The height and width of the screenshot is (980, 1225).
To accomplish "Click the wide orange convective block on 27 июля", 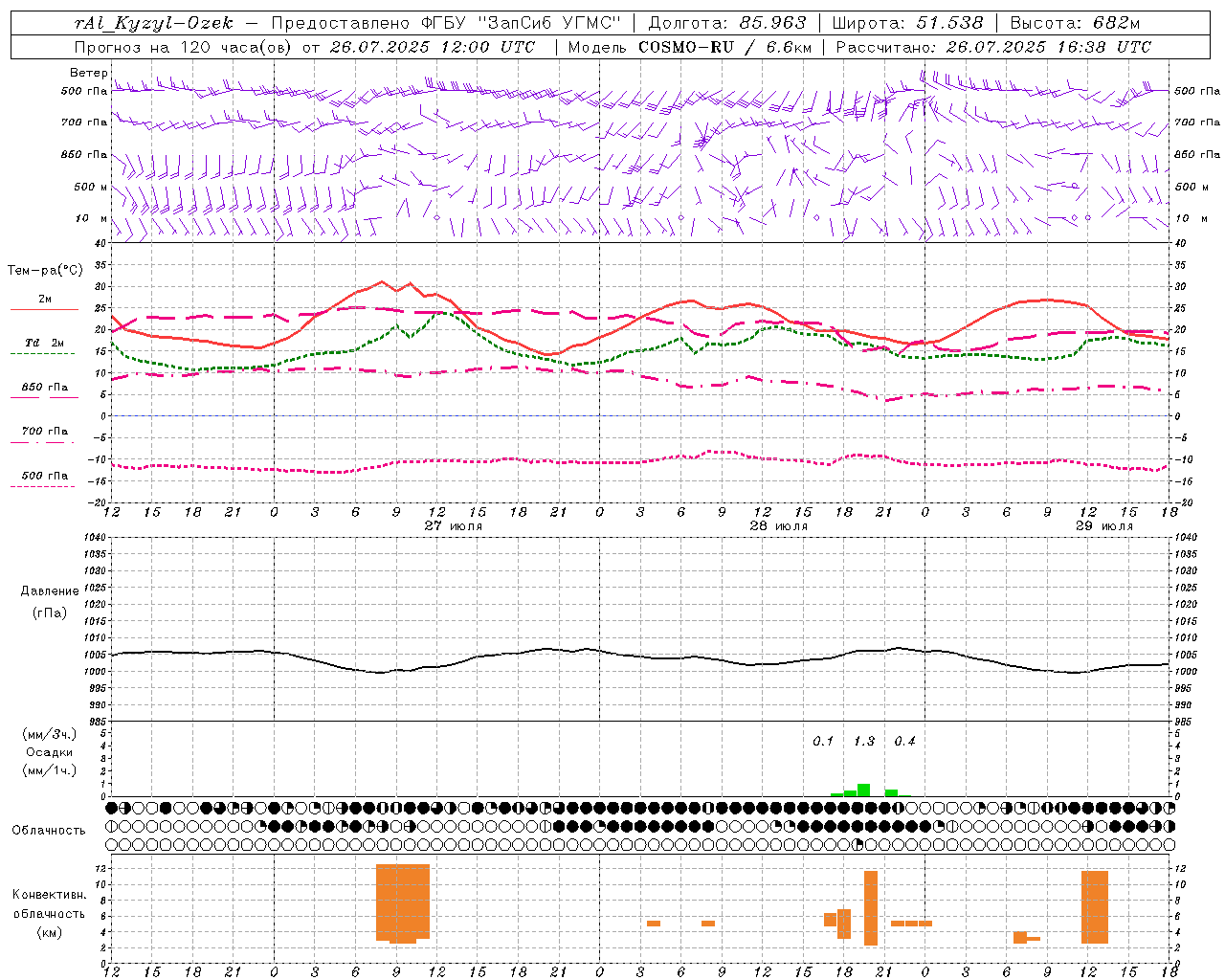I will point(403,903).
